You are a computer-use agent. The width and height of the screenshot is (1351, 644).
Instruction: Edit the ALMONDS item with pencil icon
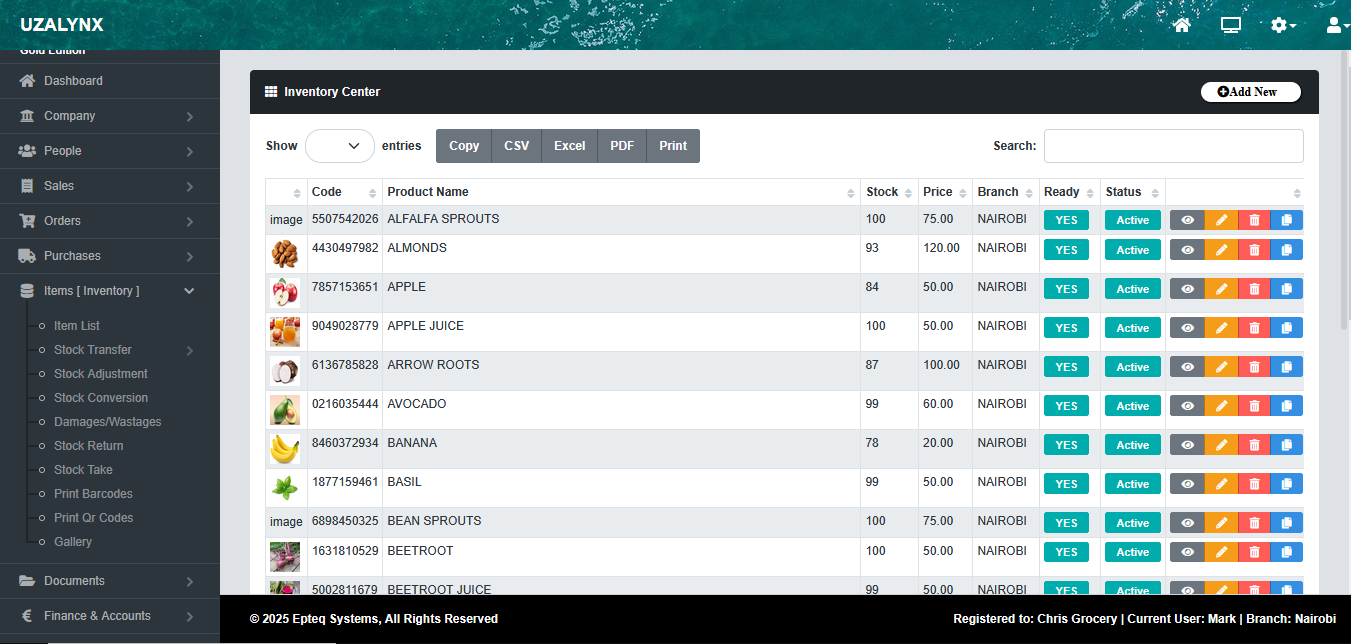1221,250
